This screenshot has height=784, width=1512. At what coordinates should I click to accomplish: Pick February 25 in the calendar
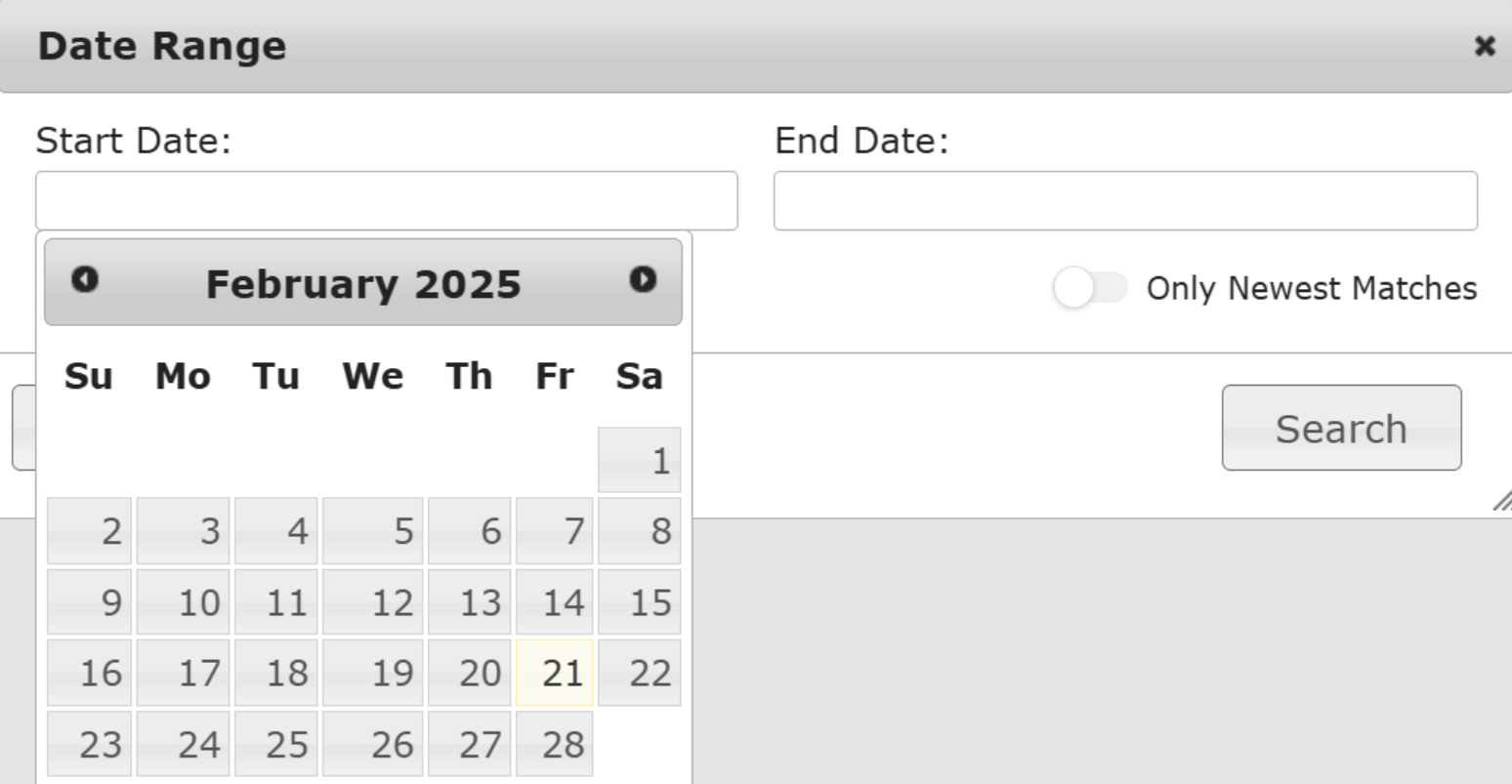pyautogui.click(x=276, y=744)
